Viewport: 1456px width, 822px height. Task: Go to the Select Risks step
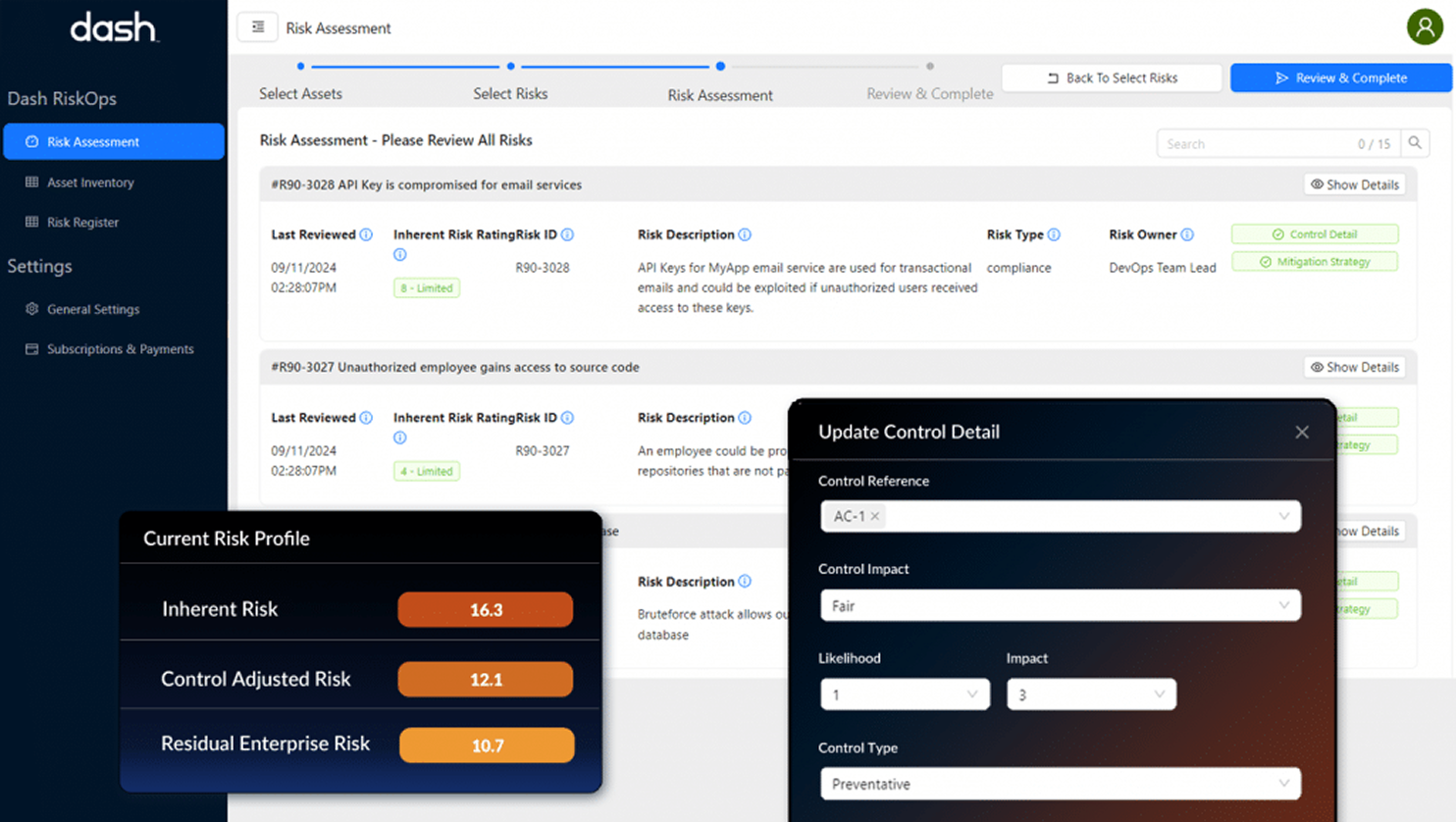tap(510, 93)
